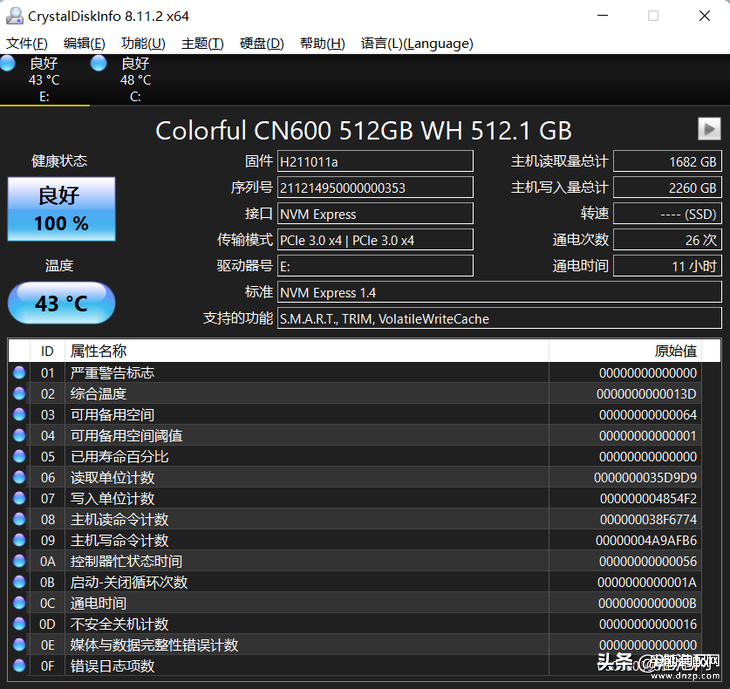Click the power on hours 11 小时
Viewport: 730px width, 689px height.
668,266
